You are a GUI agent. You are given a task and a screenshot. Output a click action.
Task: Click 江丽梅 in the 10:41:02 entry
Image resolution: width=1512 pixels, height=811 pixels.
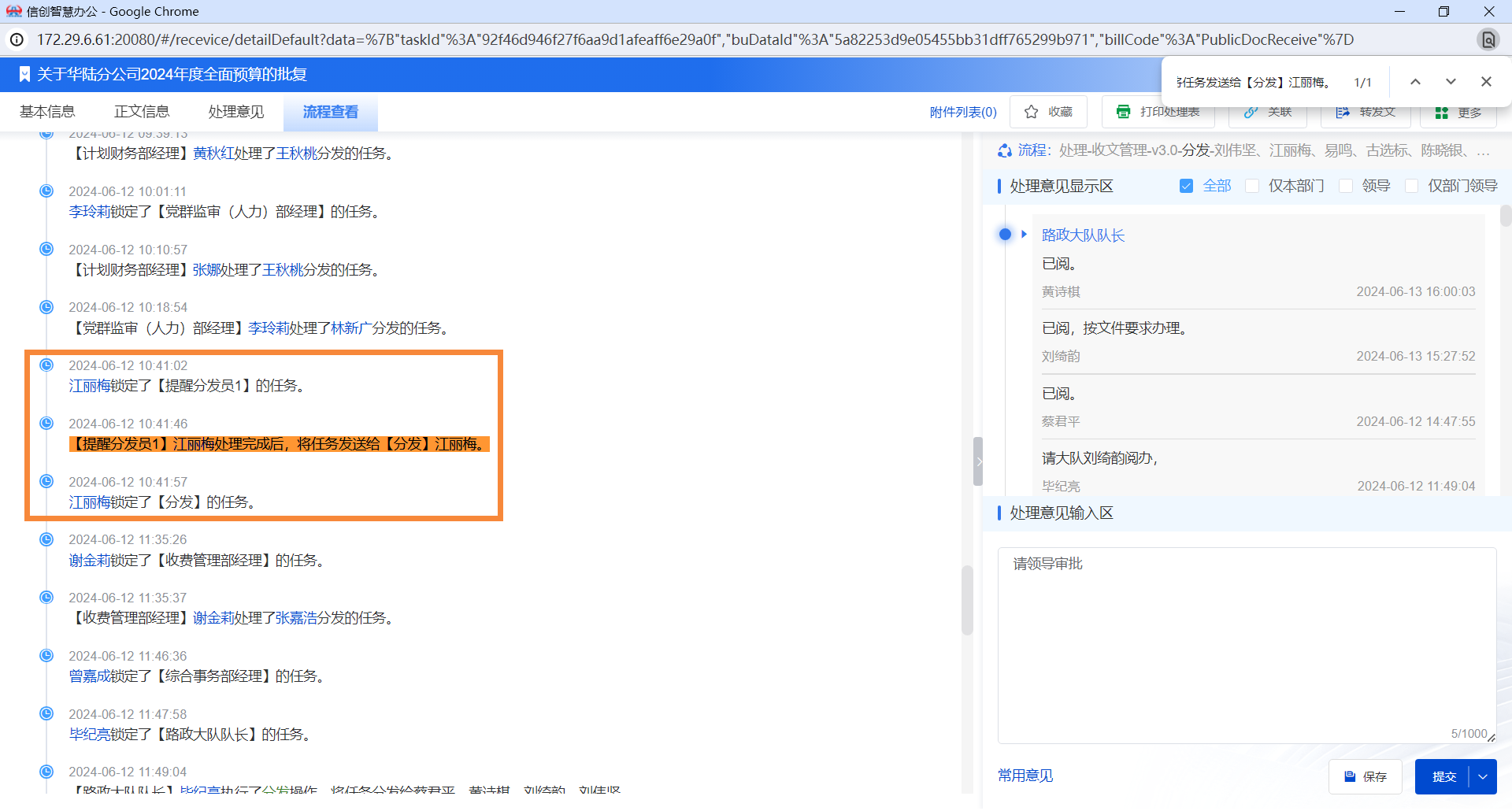tap(89, 385)
